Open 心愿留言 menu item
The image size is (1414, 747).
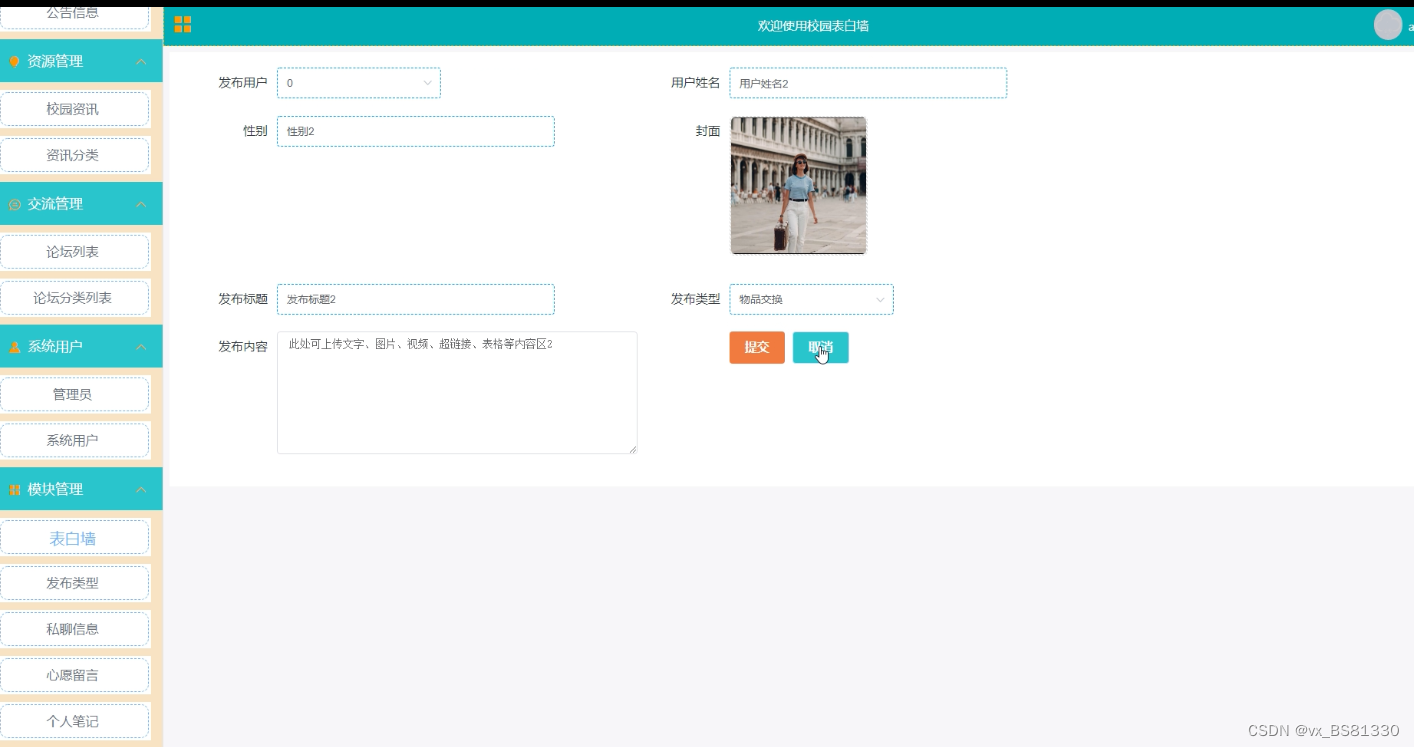pos(74,675)
